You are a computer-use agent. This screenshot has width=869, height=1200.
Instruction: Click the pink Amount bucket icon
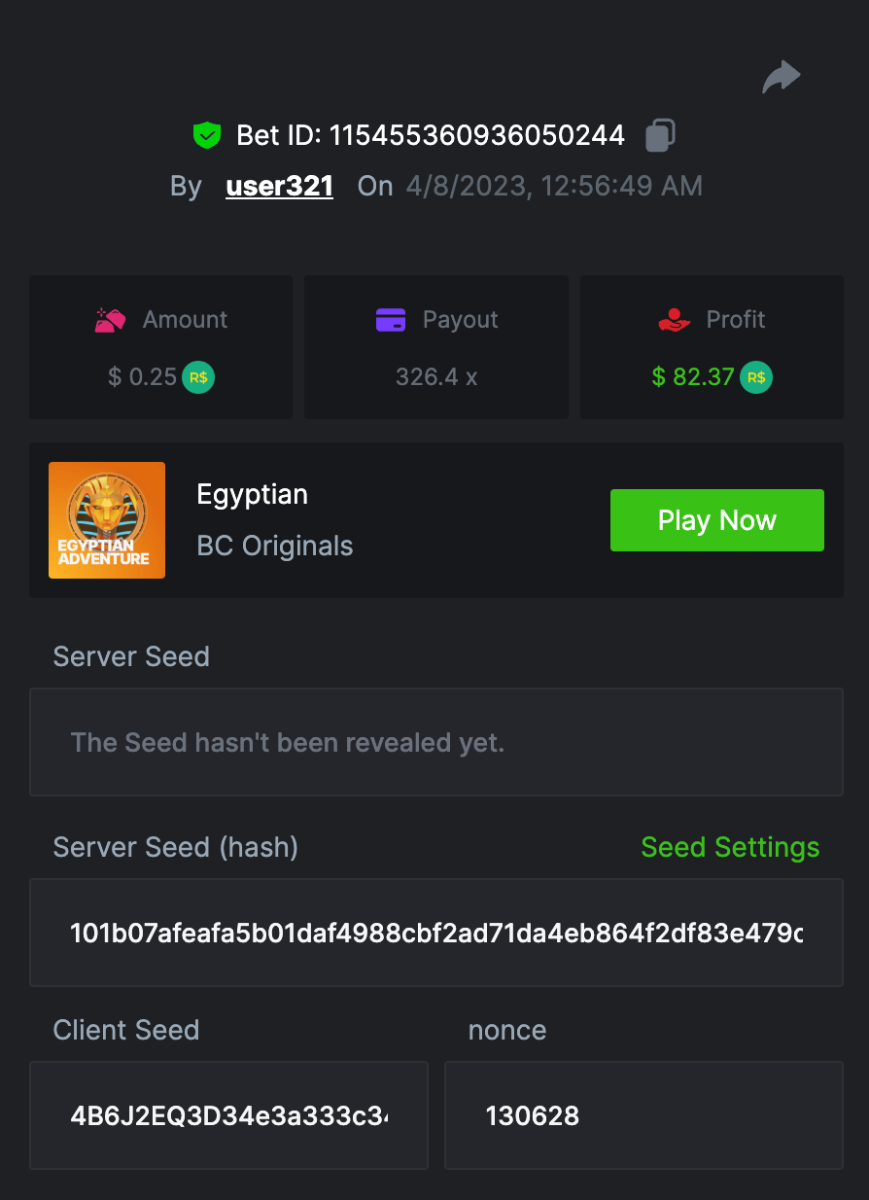tap(110, 320)
